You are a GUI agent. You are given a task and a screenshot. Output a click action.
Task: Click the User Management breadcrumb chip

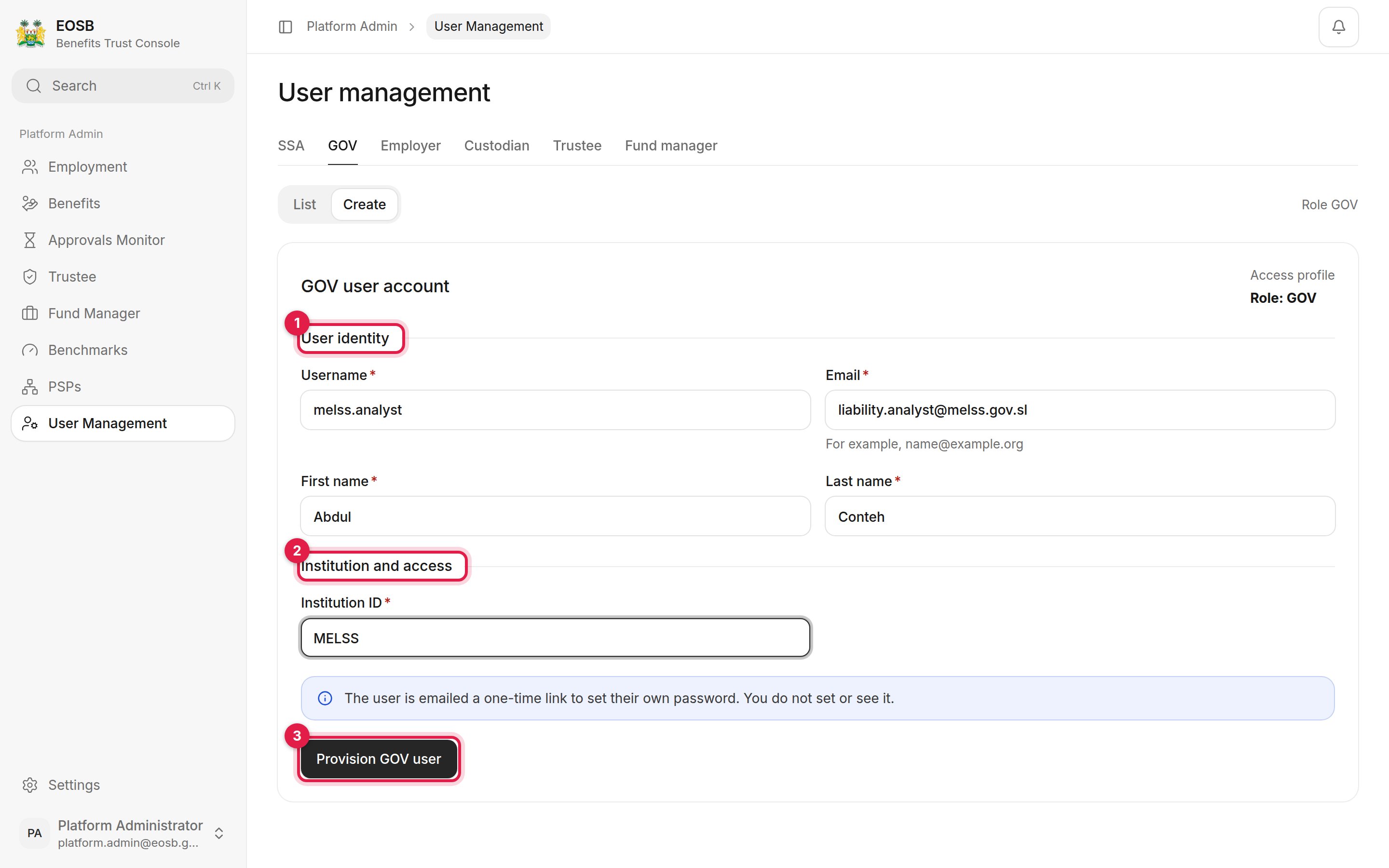(x=489, y=27)
